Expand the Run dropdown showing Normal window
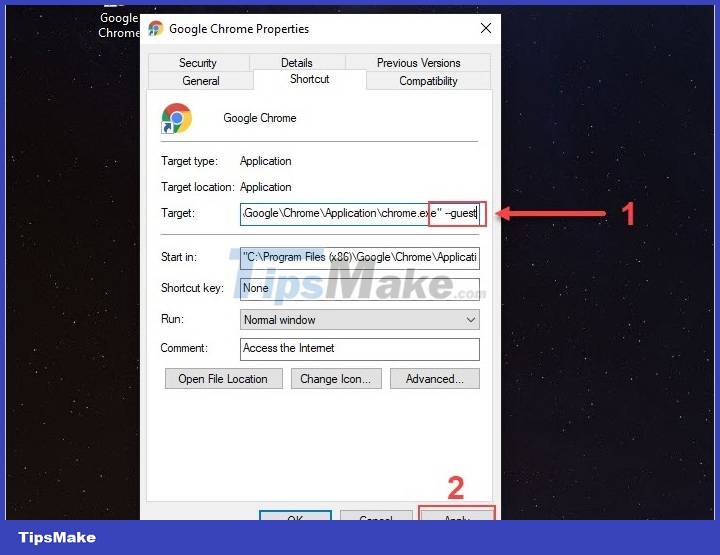The width and height of the screenshot is (720, 555). [x=360, y=320]
